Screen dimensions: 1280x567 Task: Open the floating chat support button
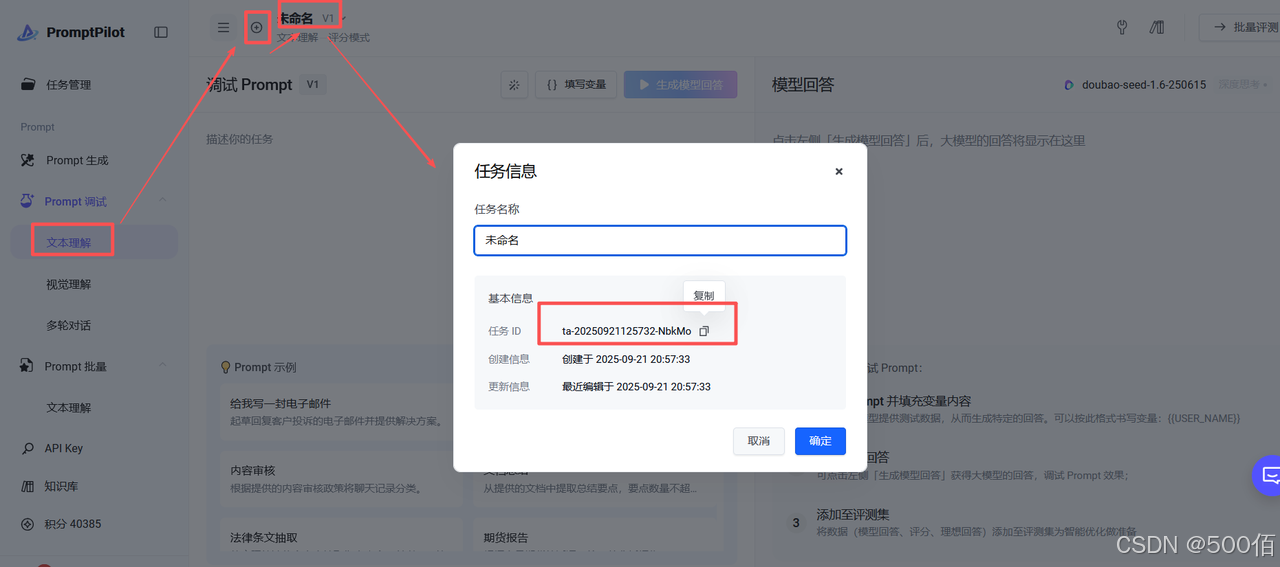coord(1268,475)
